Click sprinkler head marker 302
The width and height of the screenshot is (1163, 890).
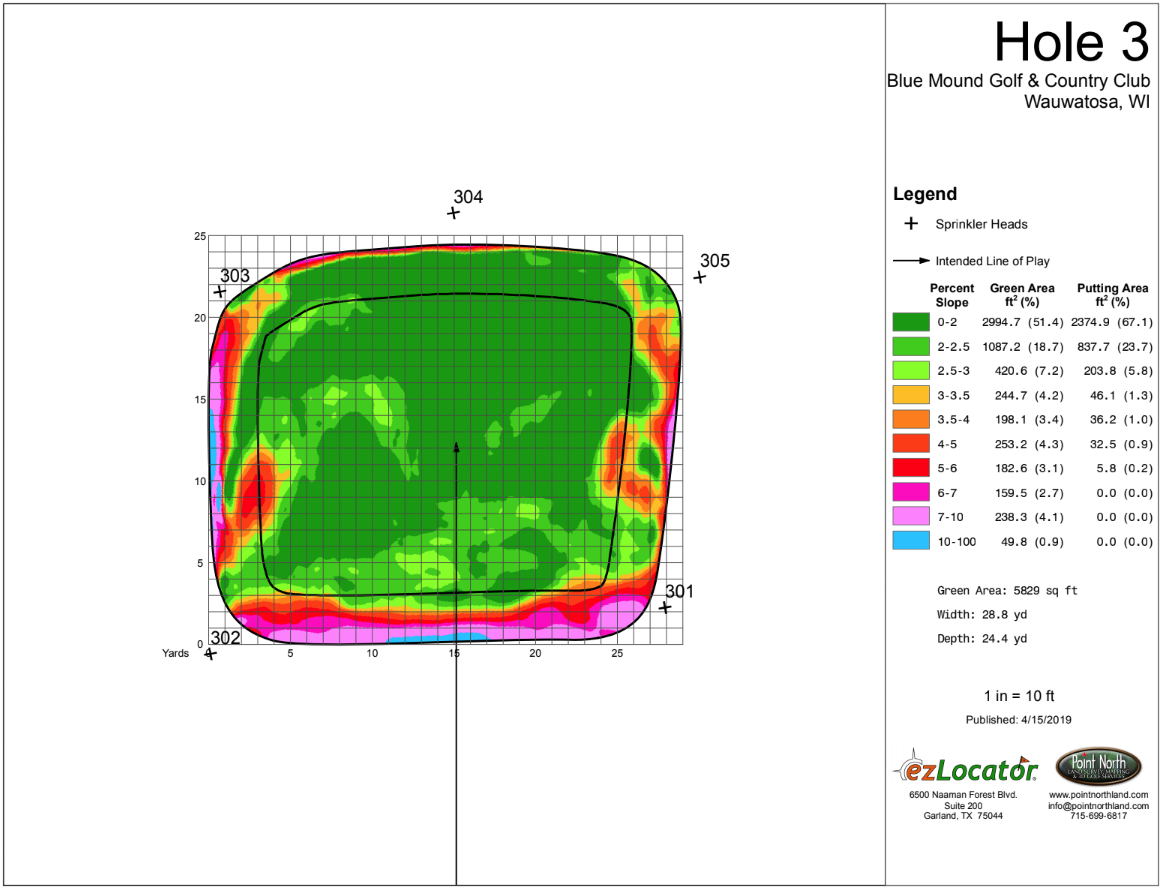pos(211,653)
